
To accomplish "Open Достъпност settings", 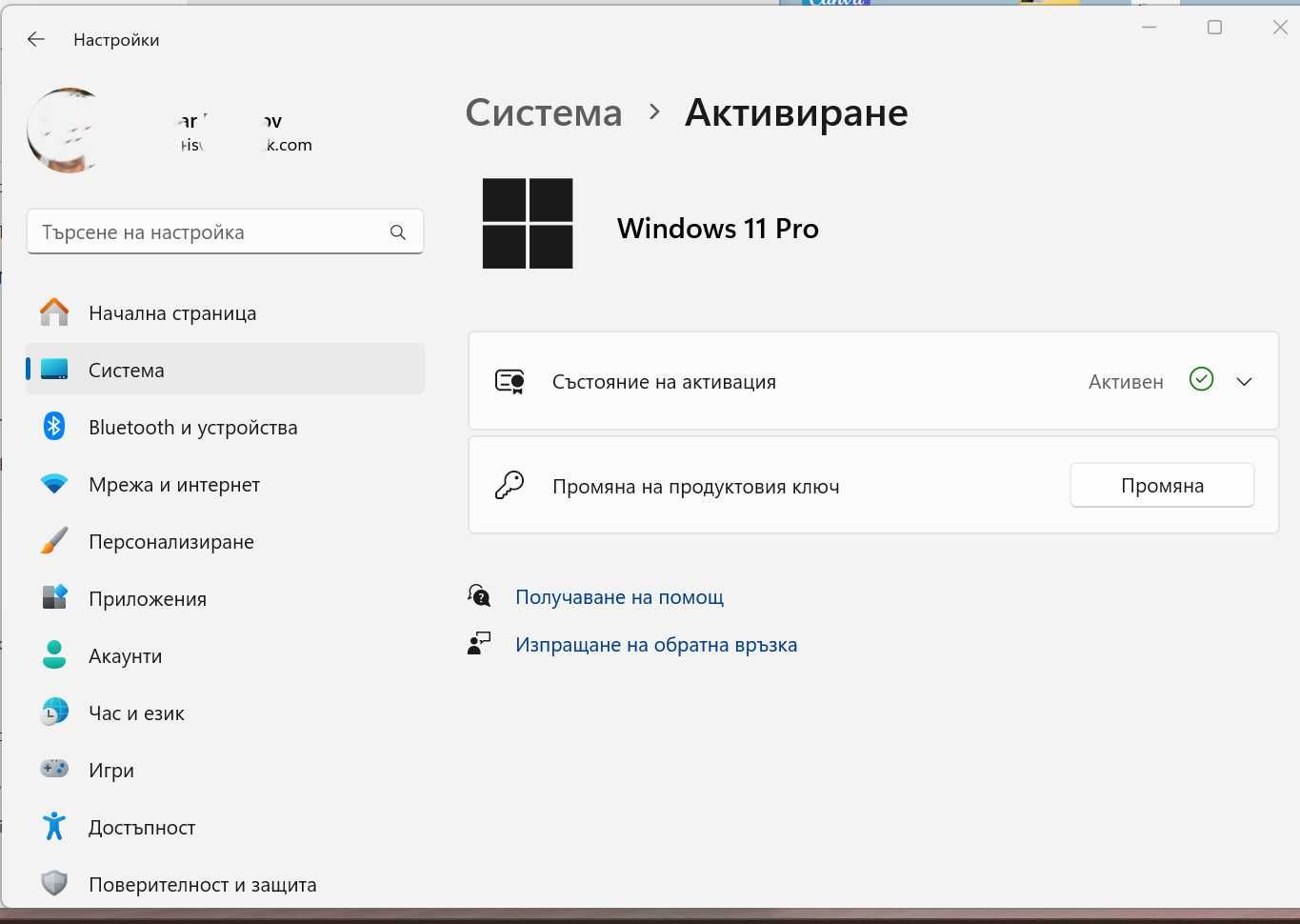I will click(225, 827).
